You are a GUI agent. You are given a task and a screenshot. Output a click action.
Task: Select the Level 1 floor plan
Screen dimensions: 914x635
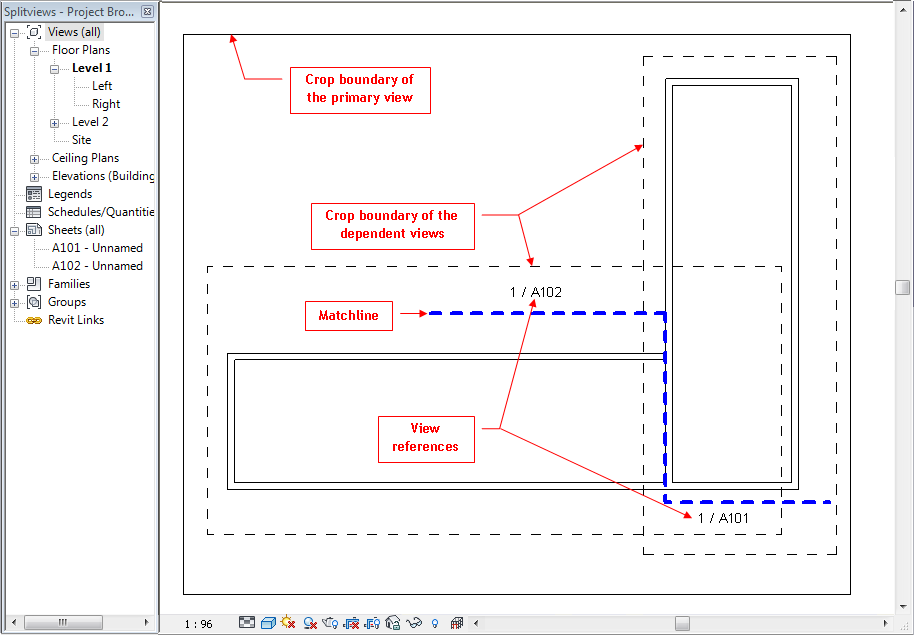click(x=92, y=68)
